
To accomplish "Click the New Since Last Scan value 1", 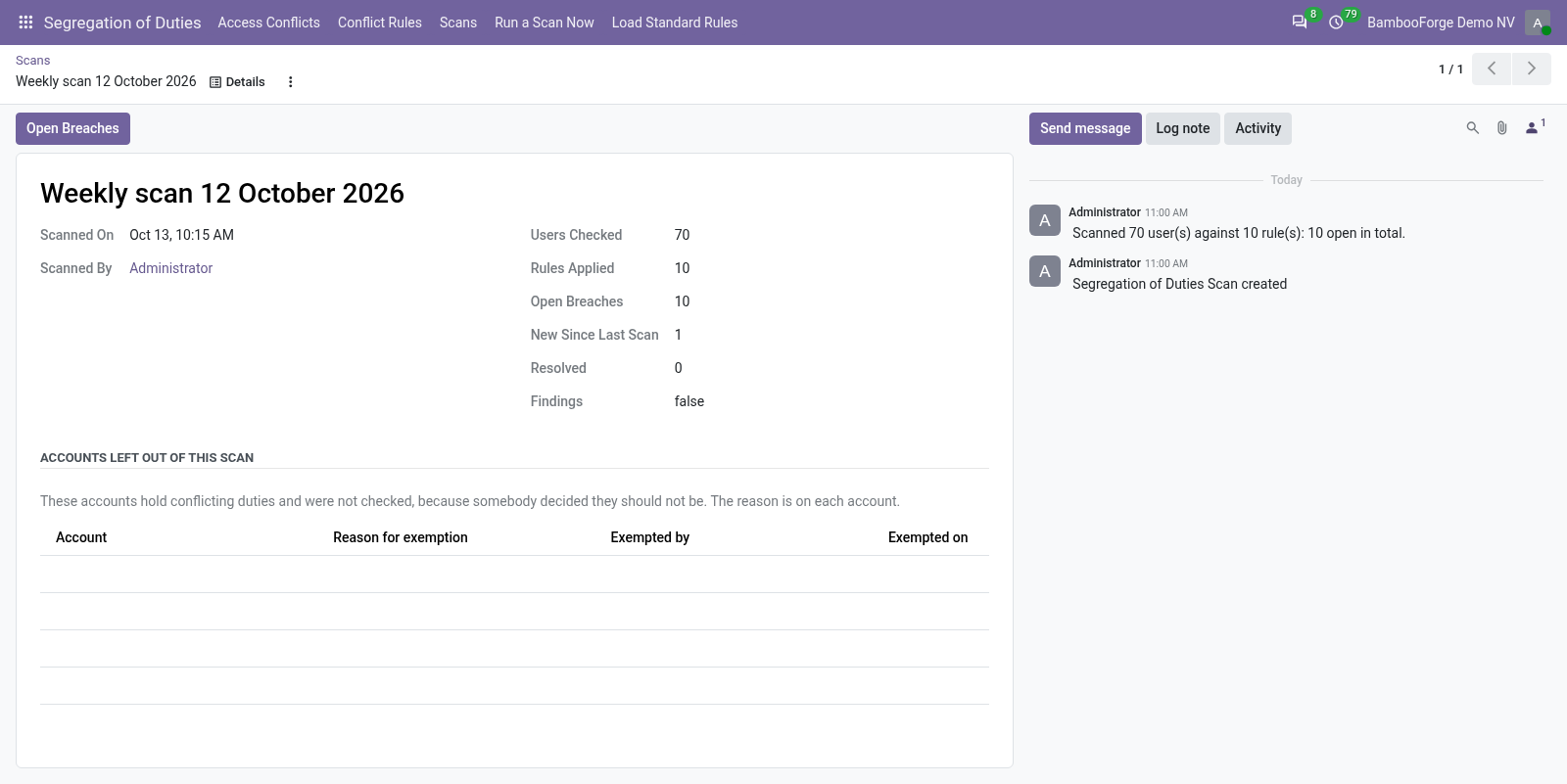I will pos(678,335).
